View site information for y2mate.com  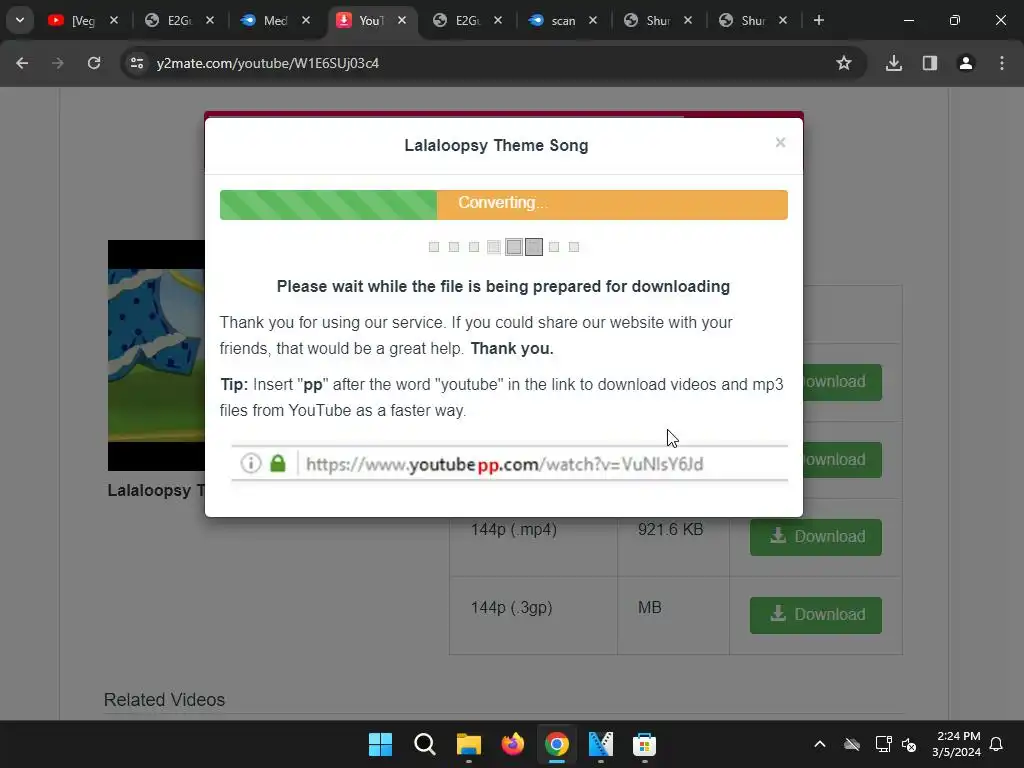tap(137, 63)
